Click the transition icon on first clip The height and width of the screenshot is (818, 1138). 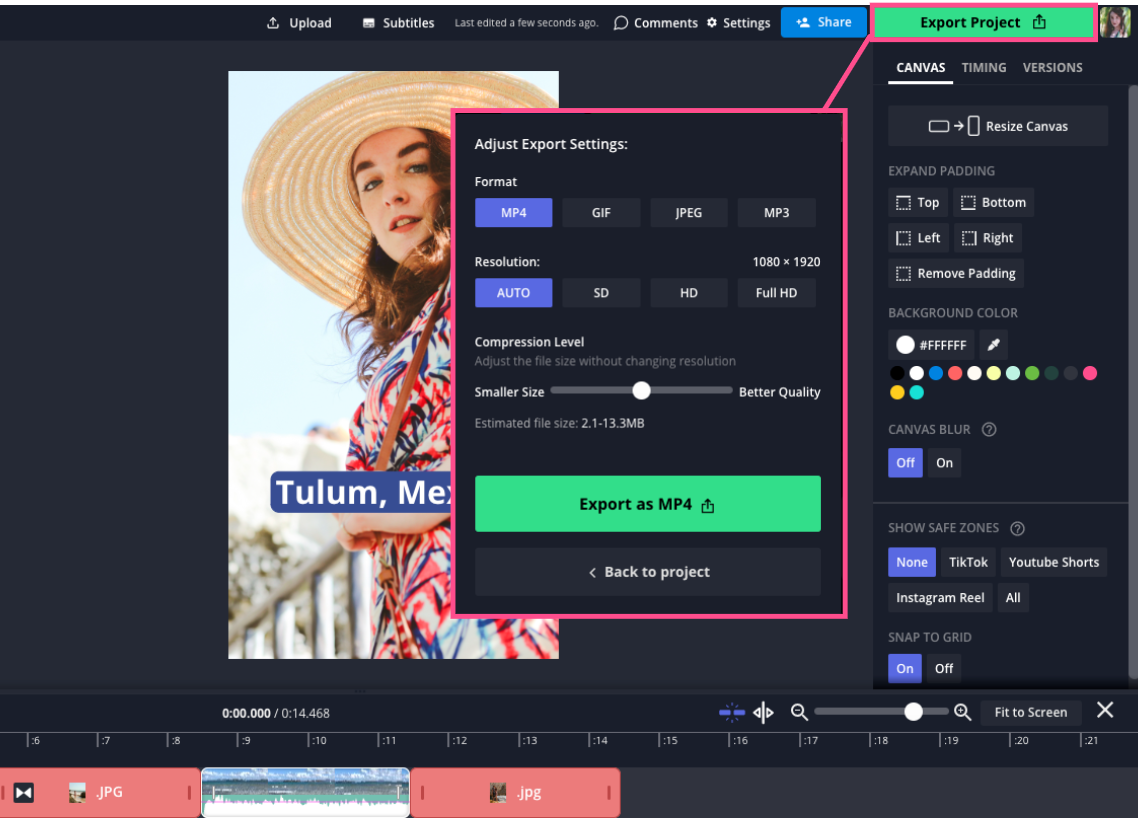[x=24, y=793]
